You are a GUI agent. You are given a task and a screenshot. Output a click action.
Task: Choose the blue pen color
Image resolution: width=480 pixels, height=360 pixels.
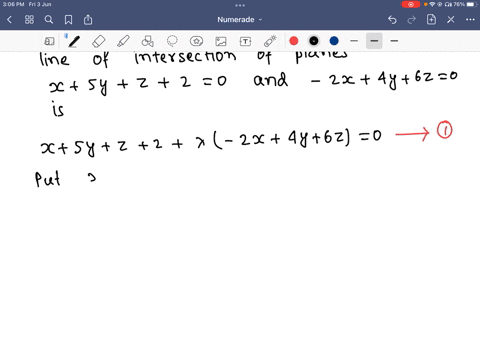coord(334,41)
